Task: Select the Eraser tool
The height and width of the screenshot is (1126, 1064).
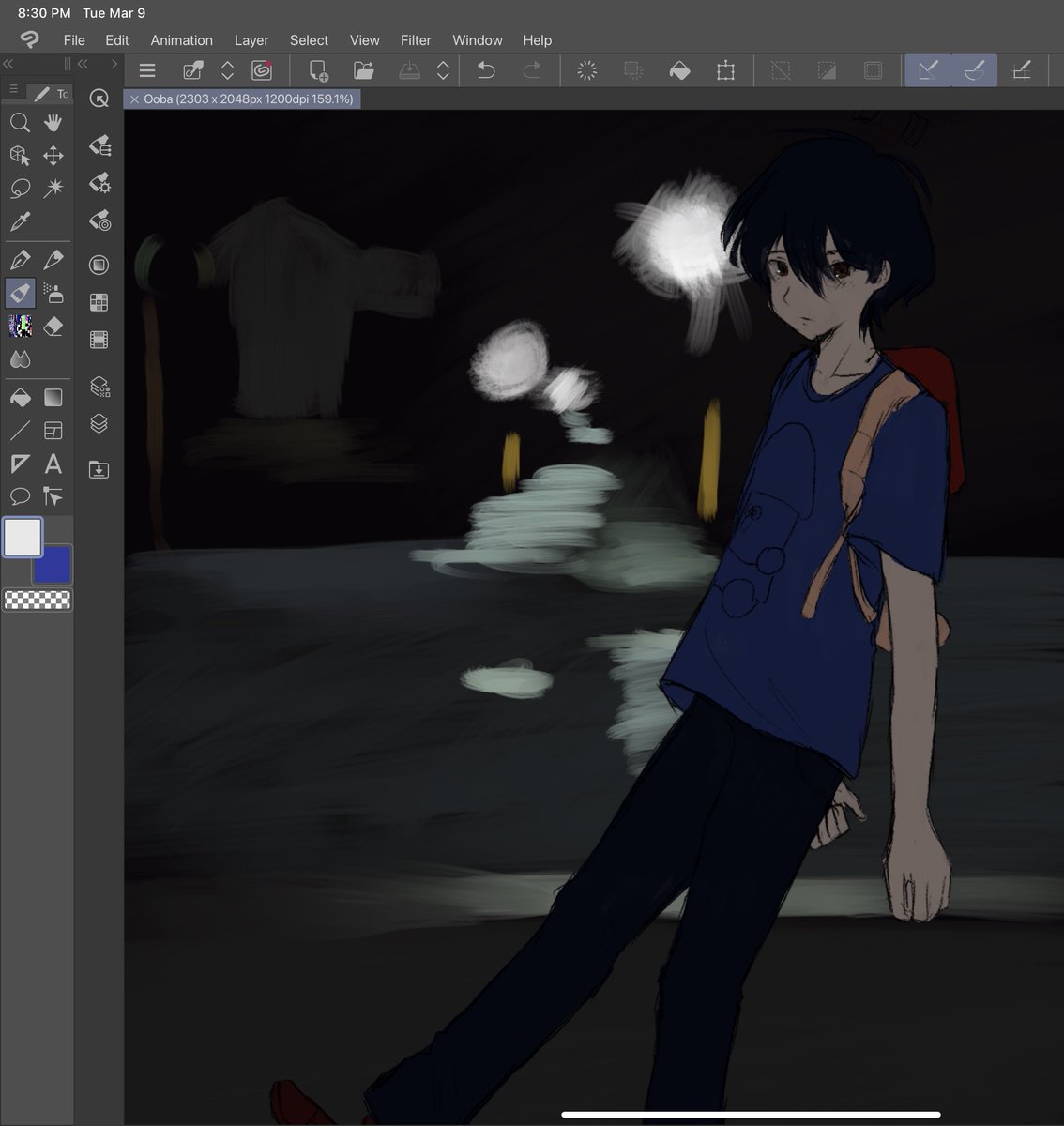Action: point(53,326)
